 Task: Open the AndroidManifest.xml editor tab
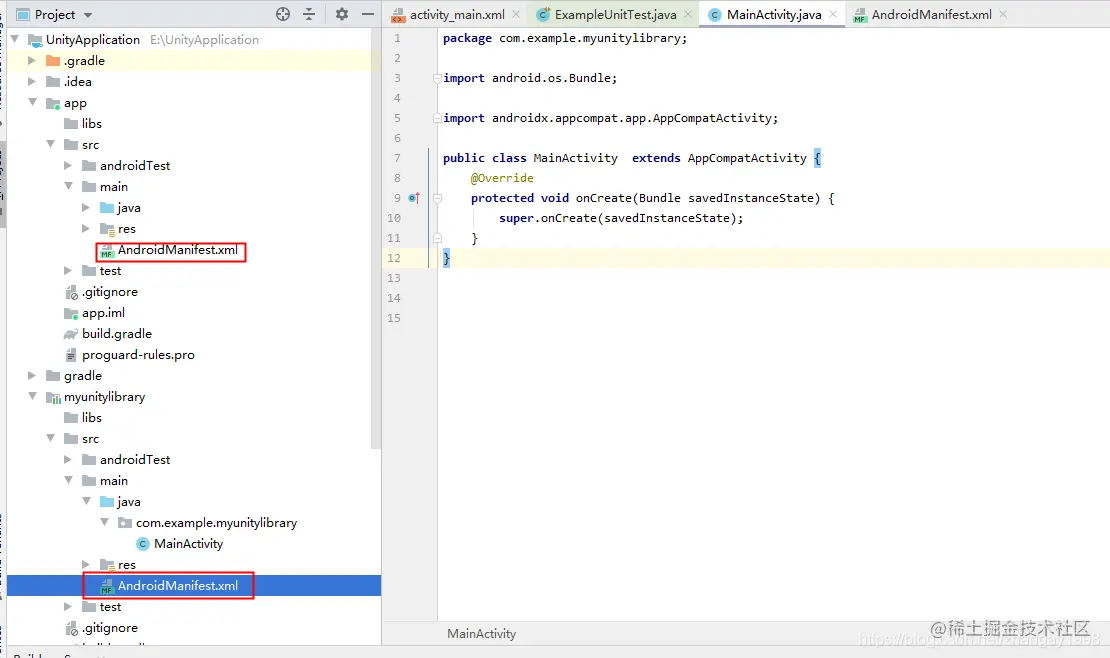click(x=931, y=14)
